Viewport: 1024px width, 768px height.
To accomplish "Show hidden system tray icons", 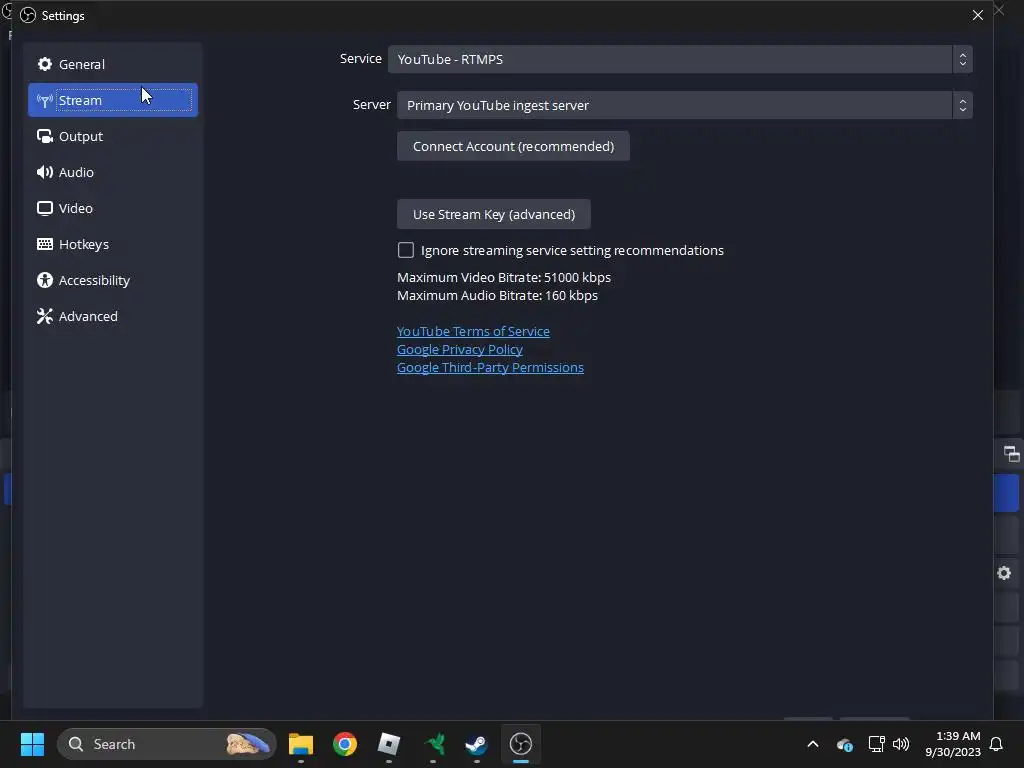I will pyautogui.click(x=812, y=744).
